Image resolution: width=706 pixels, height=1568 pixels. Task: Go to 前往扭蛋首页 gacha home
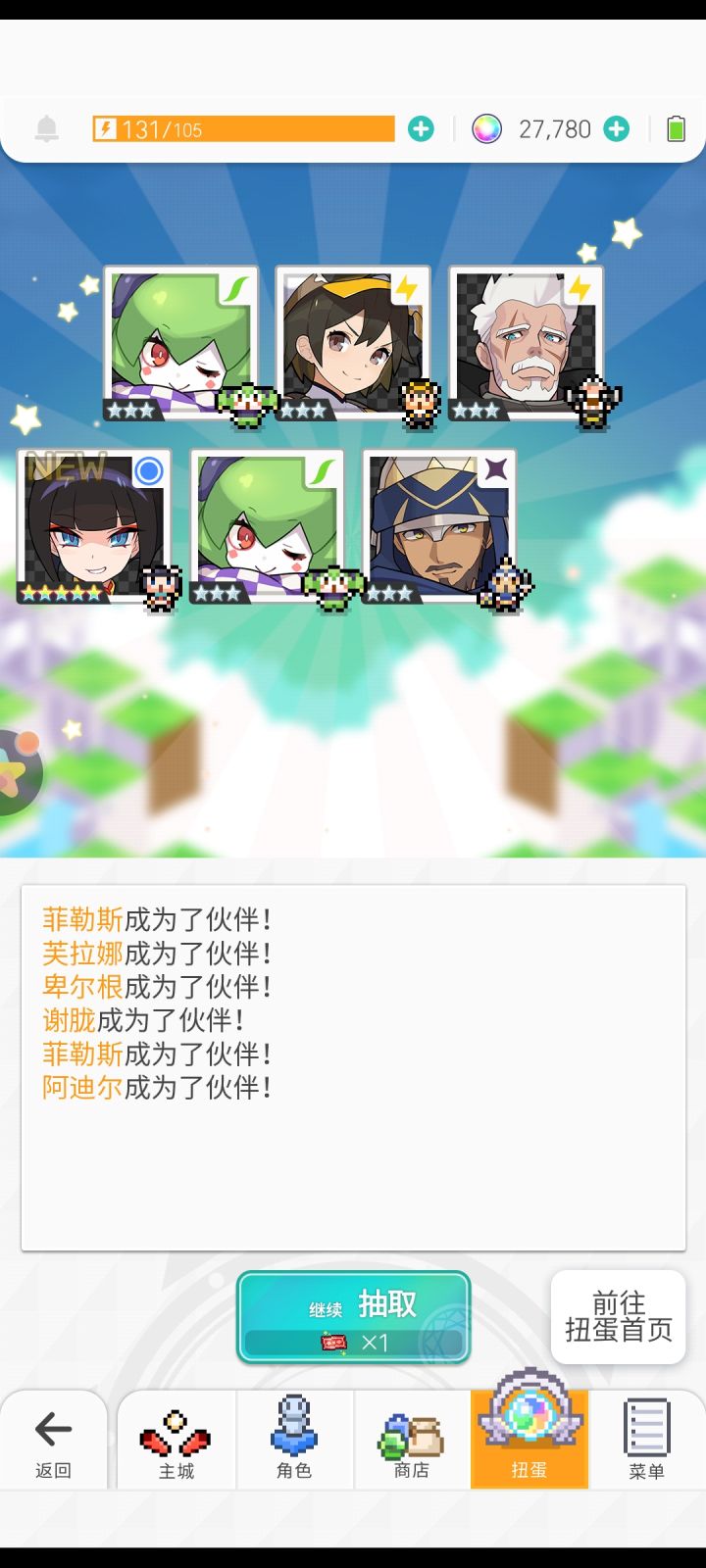pos(619,1316)
